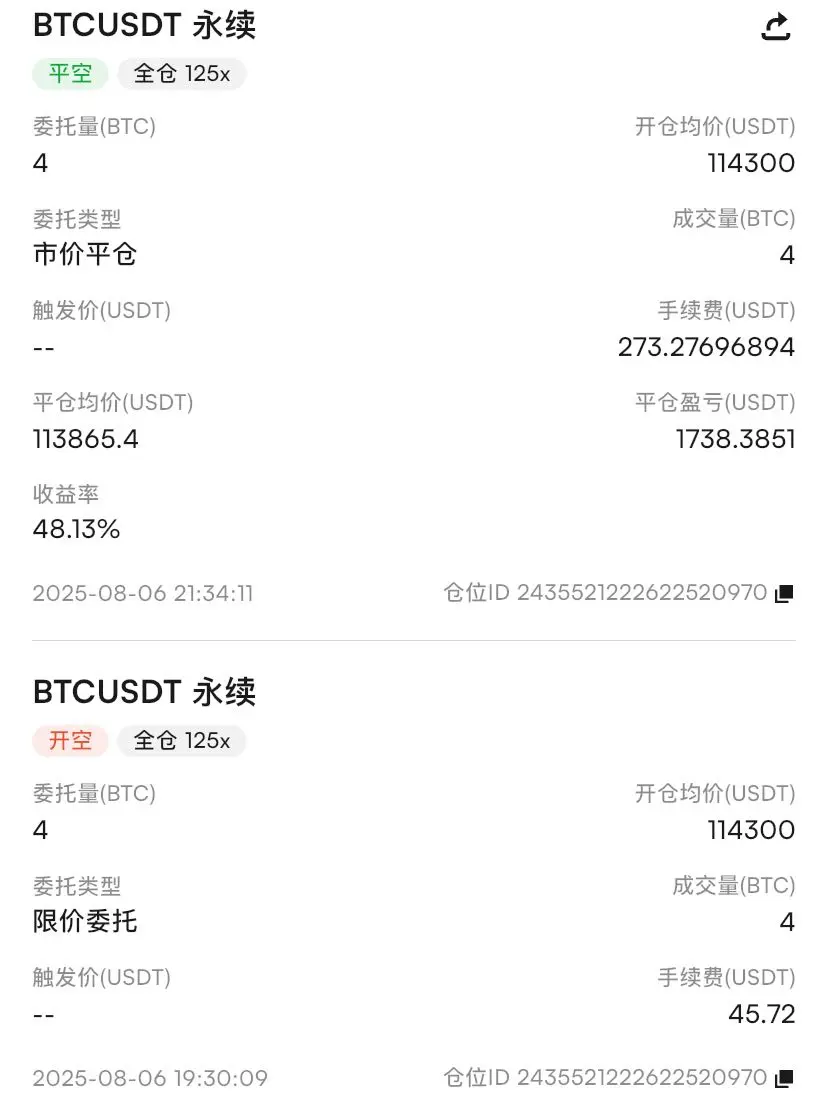The height and width of the screenshot is (1115, 828).
Task: Copy position ID of the close-short order
Action: [x=784, y=593]
